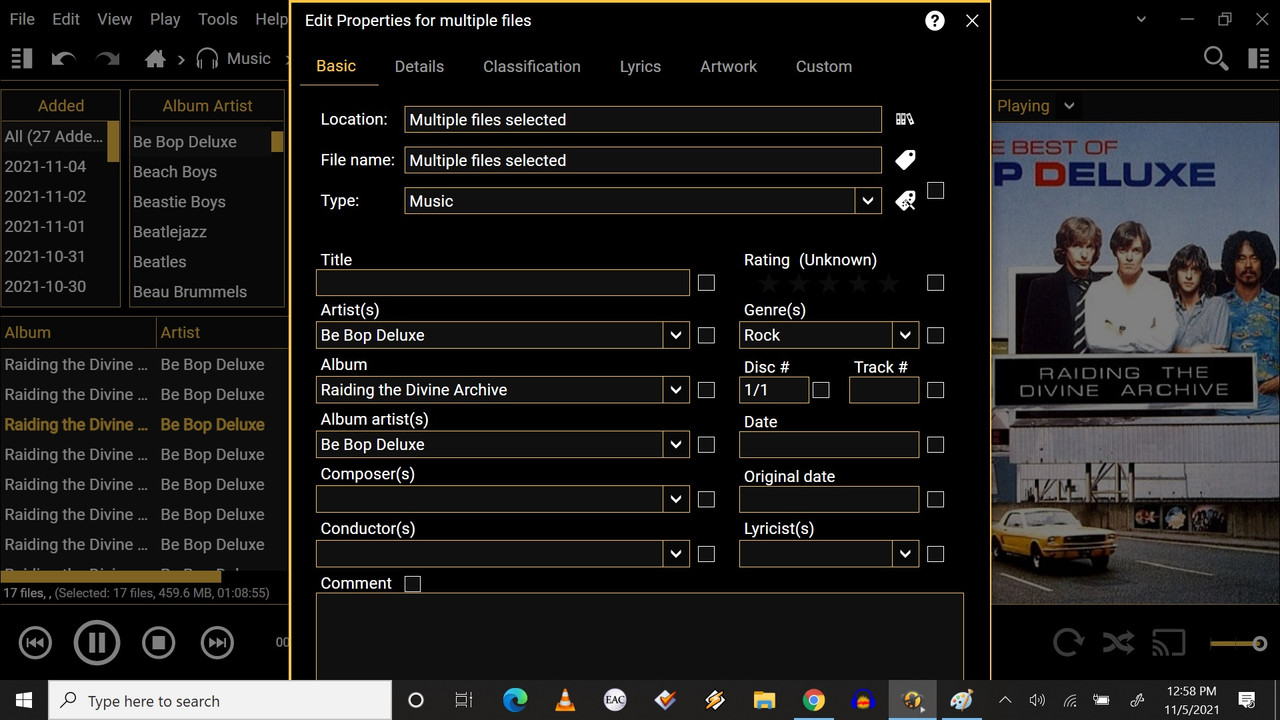Click the Album column header
The image size is (1280, 720).
coord(77,333)
